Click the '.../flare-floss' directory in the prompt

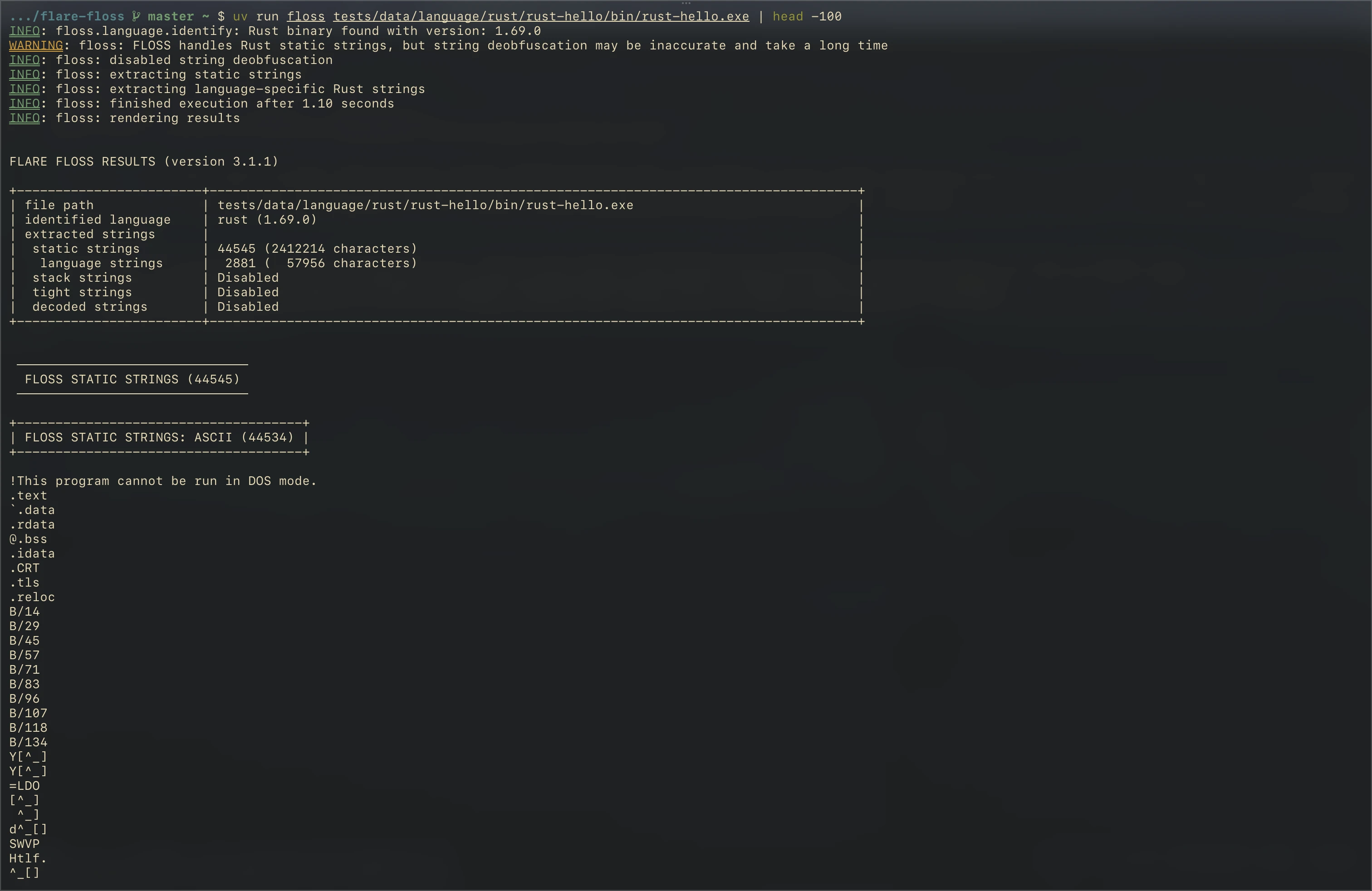[x=67, y=16]
